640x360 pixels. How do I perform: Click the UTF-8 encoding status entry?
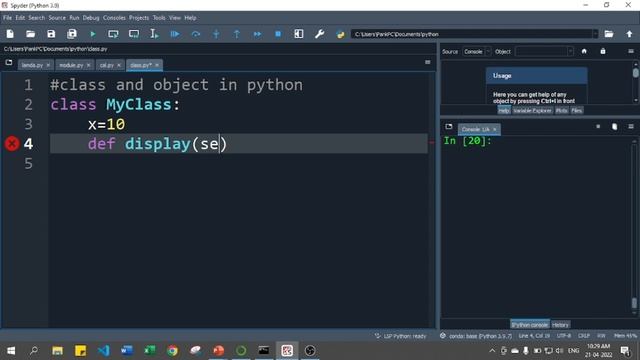564,336
